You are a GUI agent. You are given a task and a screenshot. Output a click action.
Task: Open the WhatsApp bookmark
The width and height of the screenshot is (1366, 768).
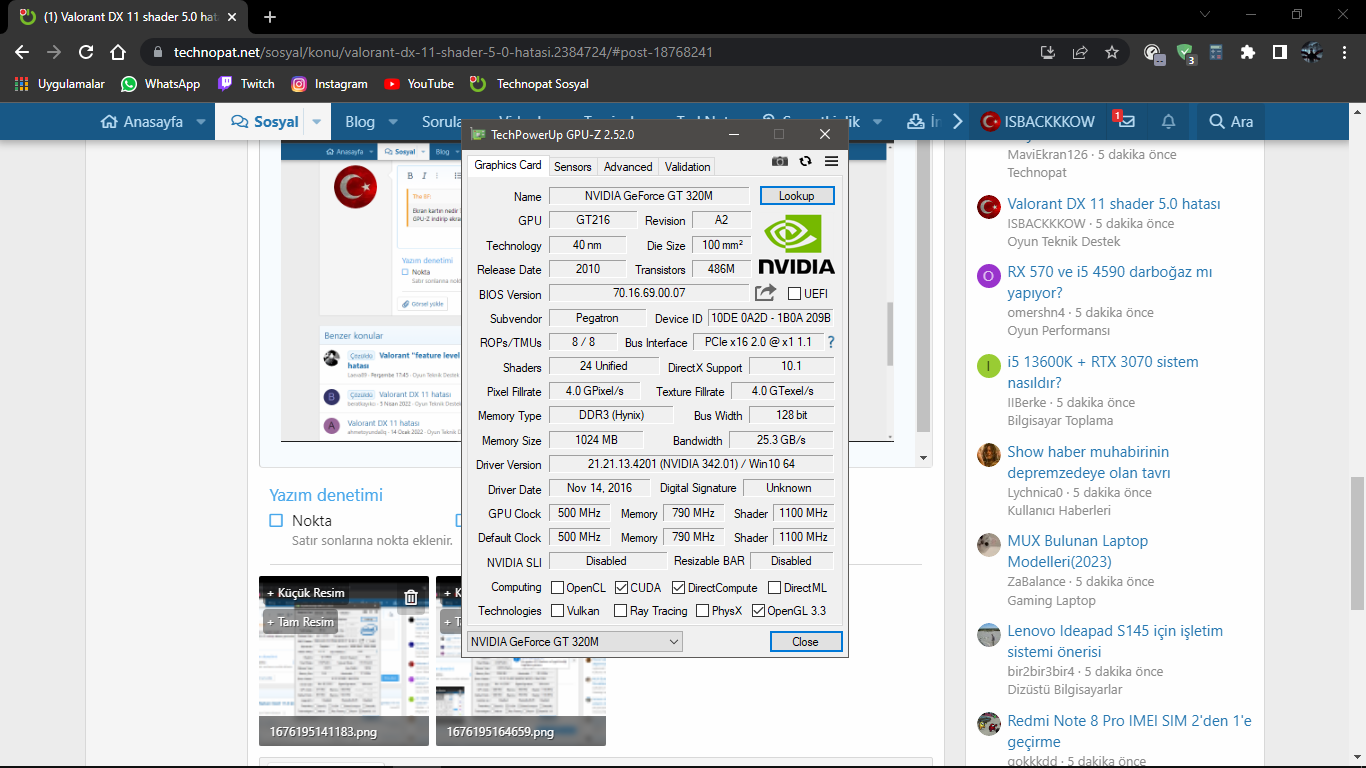pyautogui.click(x=160, y=84)
